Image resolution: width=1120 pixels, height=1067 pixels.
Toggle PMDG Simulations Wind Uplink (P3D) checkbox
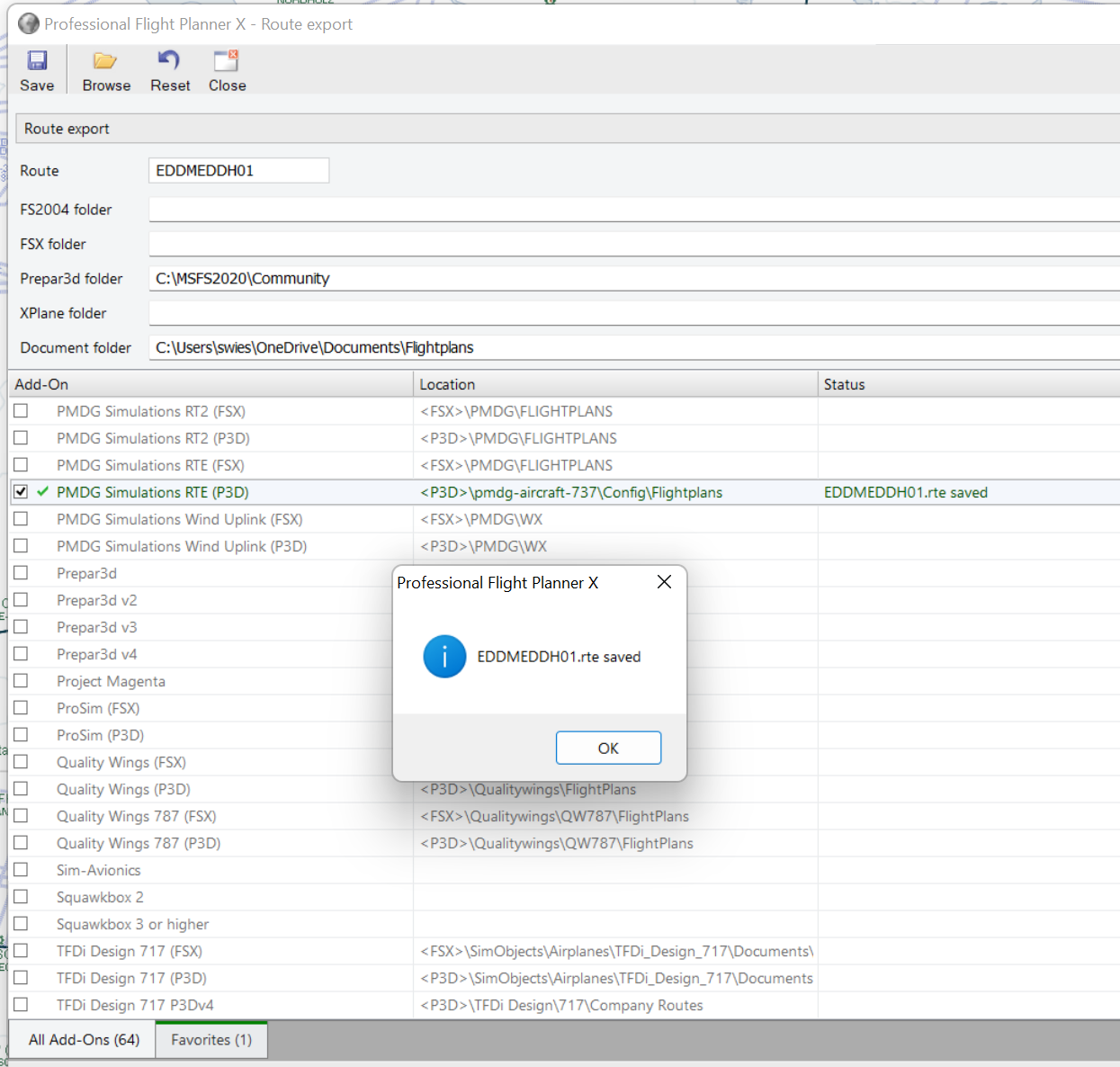tap(21, 546)
